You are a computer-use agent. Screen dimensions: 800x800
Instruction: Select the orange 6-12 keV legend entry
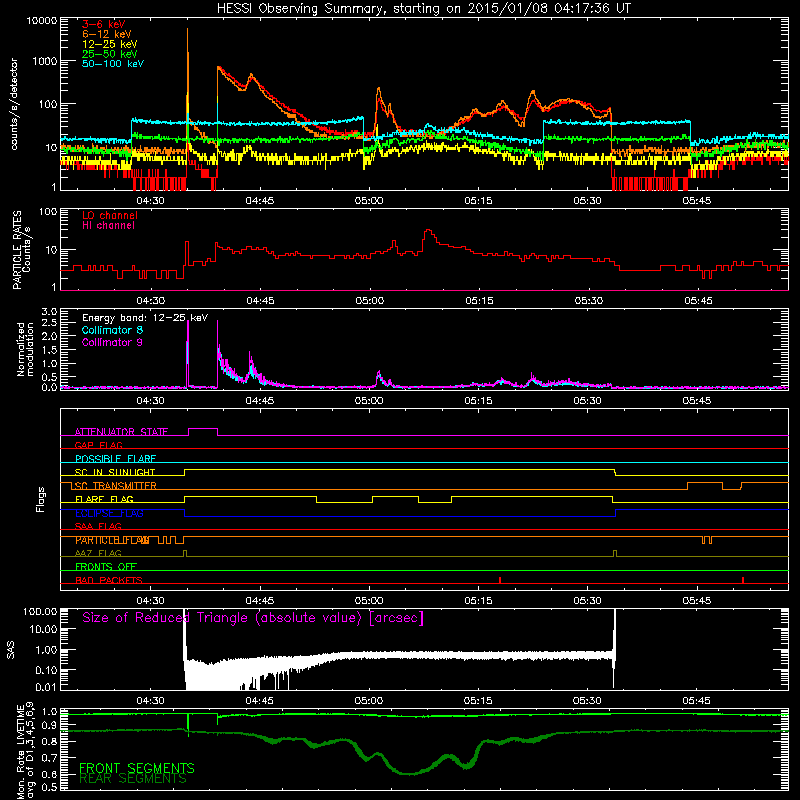pos(107,34)
